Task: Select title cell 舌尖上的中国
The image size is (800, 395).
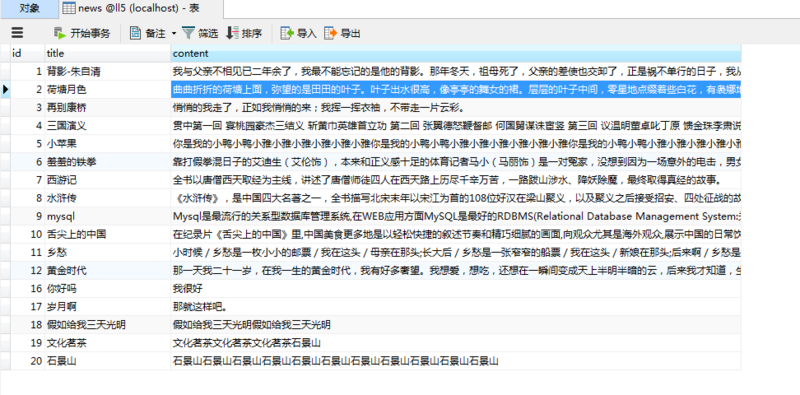Action: (108, 234)
